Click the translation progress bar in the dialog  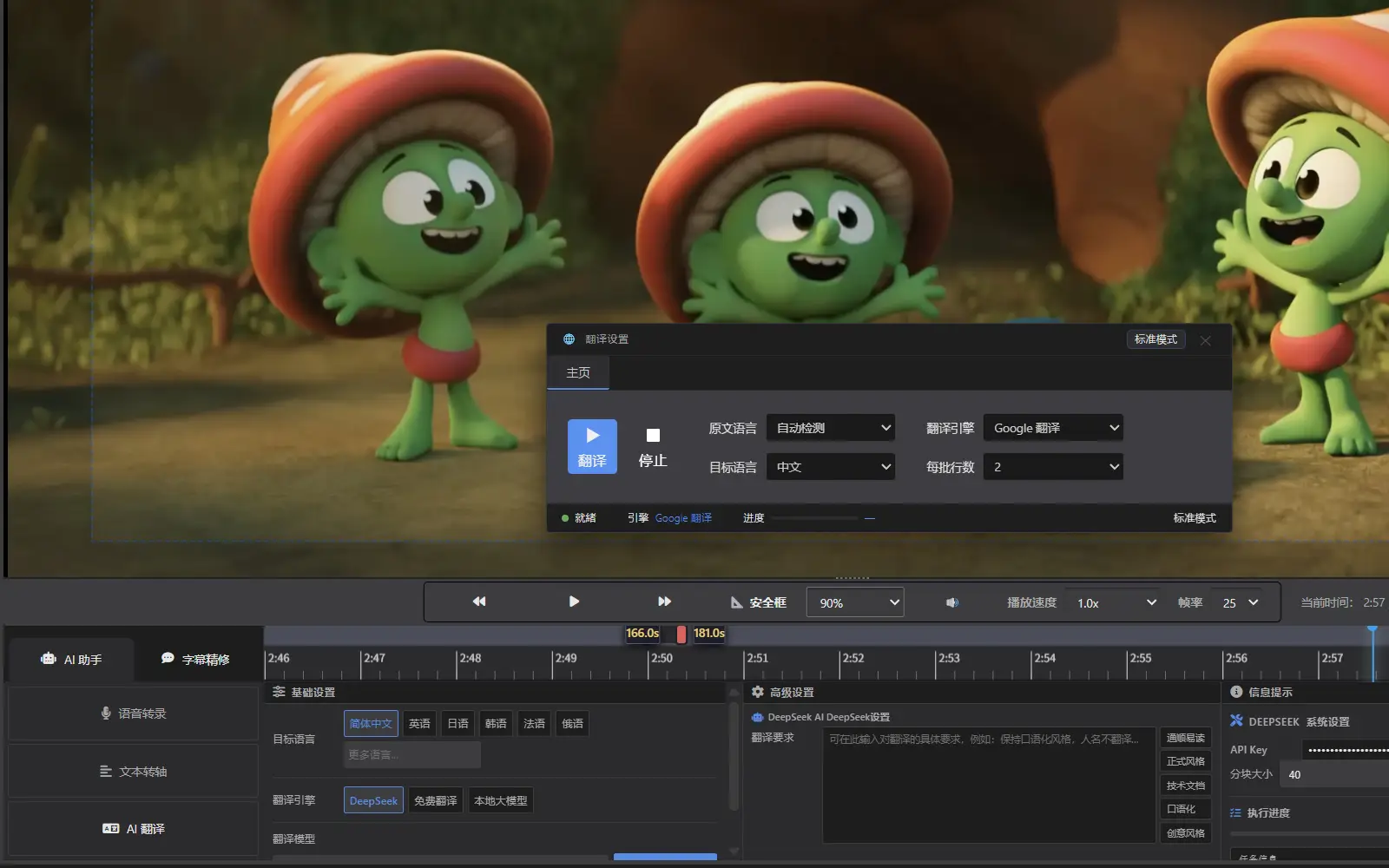[x=814, y=518]
